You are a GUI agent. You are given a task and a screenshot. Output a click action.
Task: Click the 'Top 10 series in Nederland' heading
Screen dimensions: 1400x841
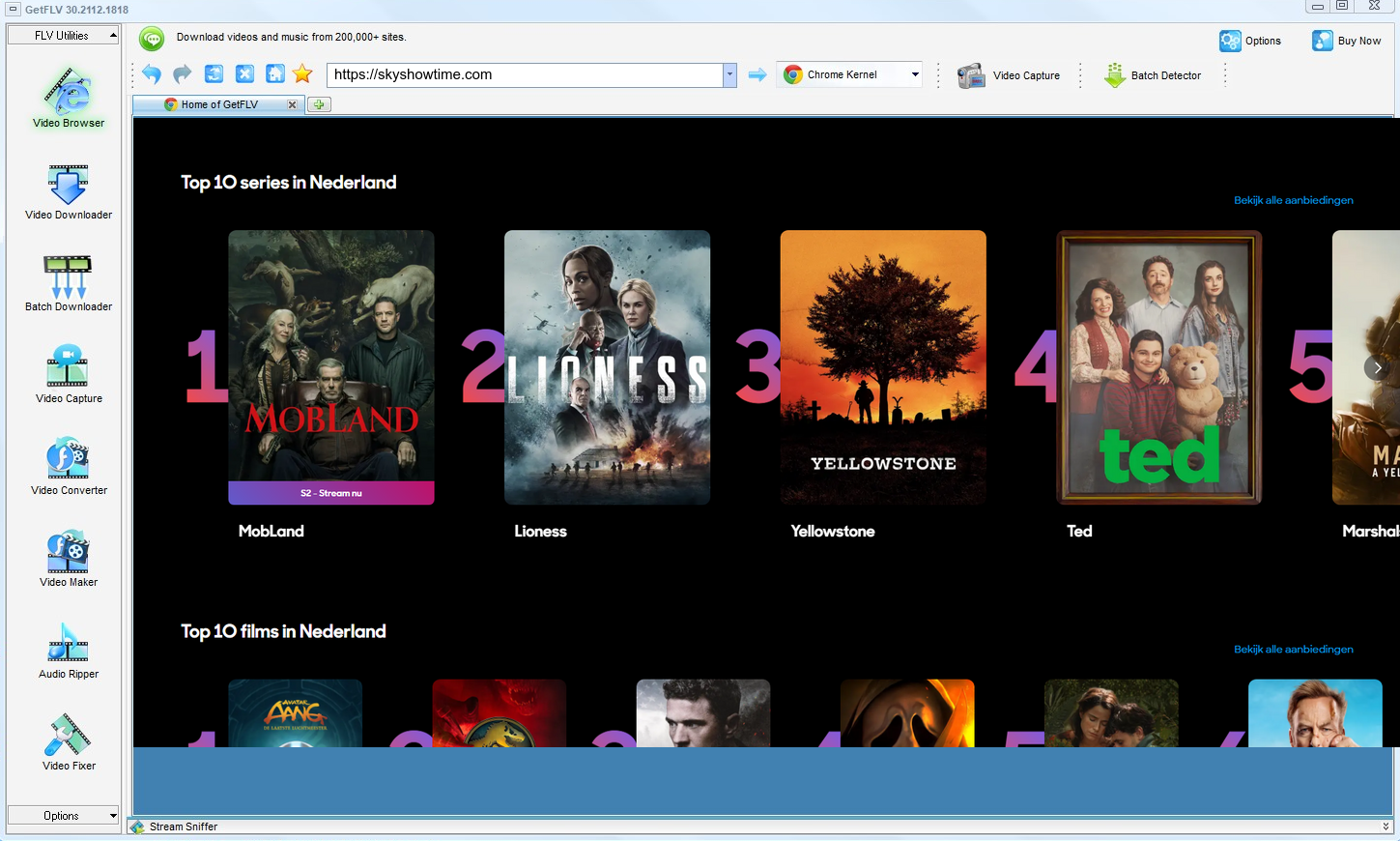point(288,183)
